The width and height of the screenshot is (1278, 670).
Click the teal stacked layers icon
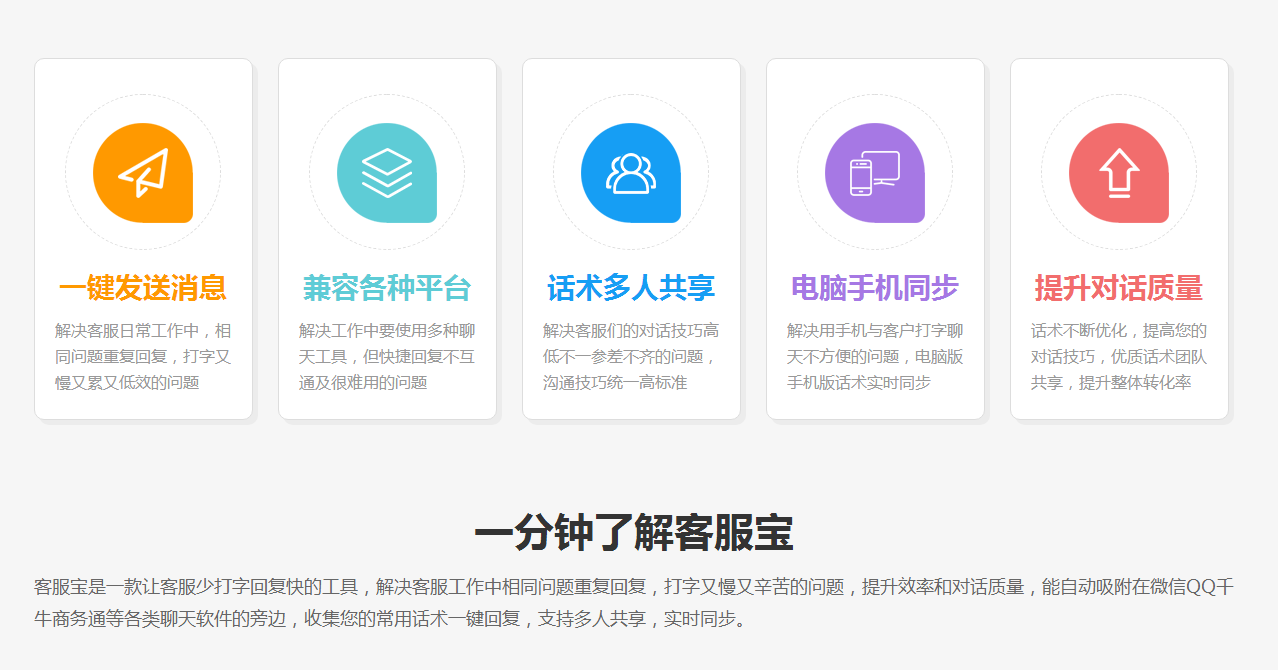coord(387,173)
